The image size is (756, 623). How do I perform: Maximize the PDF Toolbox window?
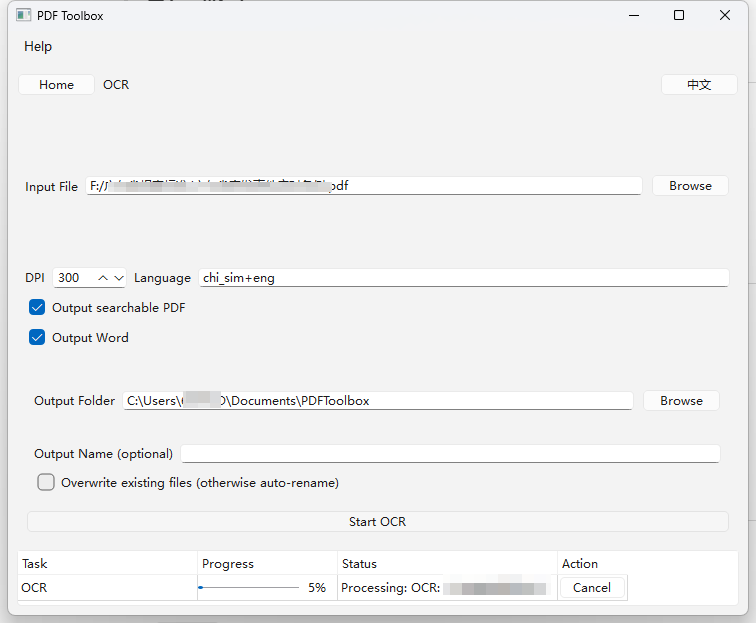pyautogui.click(x=679, y=15)
